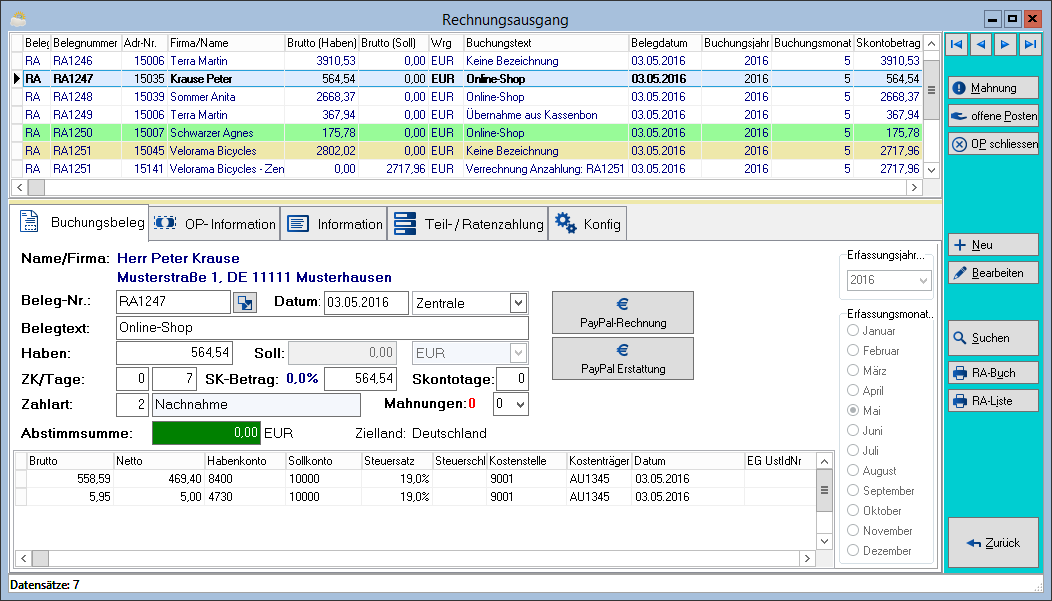Viewport: 1052px width, 601px height.
Task: Click PayPal Erstattung button
Action: (623, 359)
